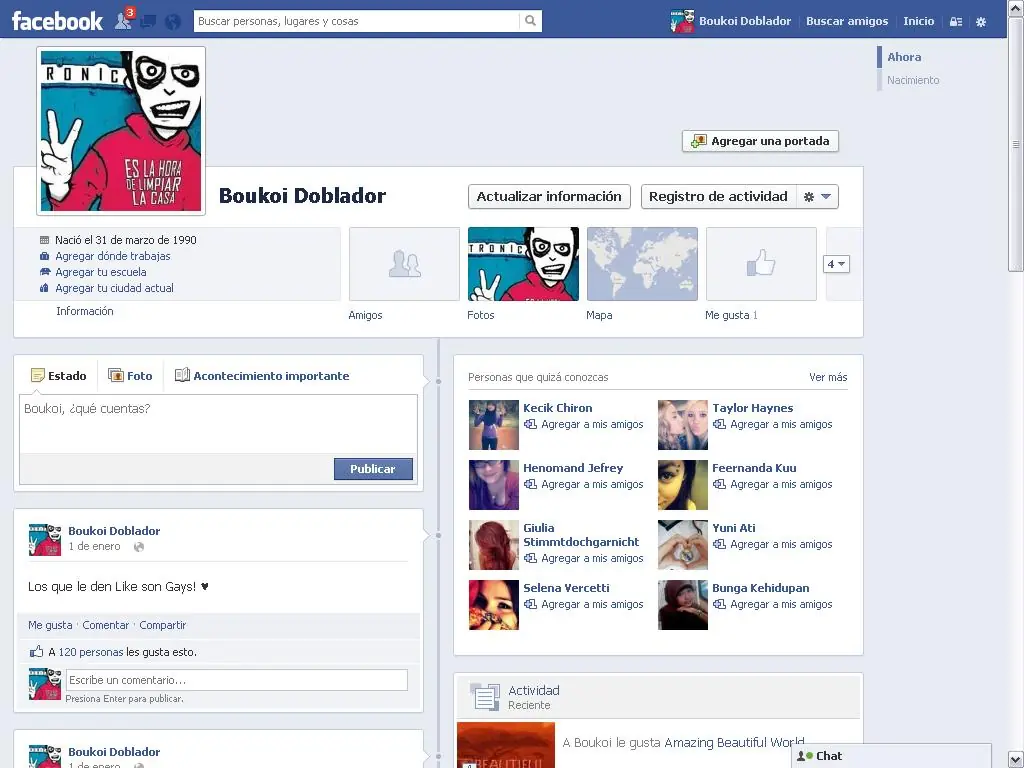Click the thumbs-up icon beside 120 personas
This screenshot has width=1024, height=768.
tap(37, 651)
